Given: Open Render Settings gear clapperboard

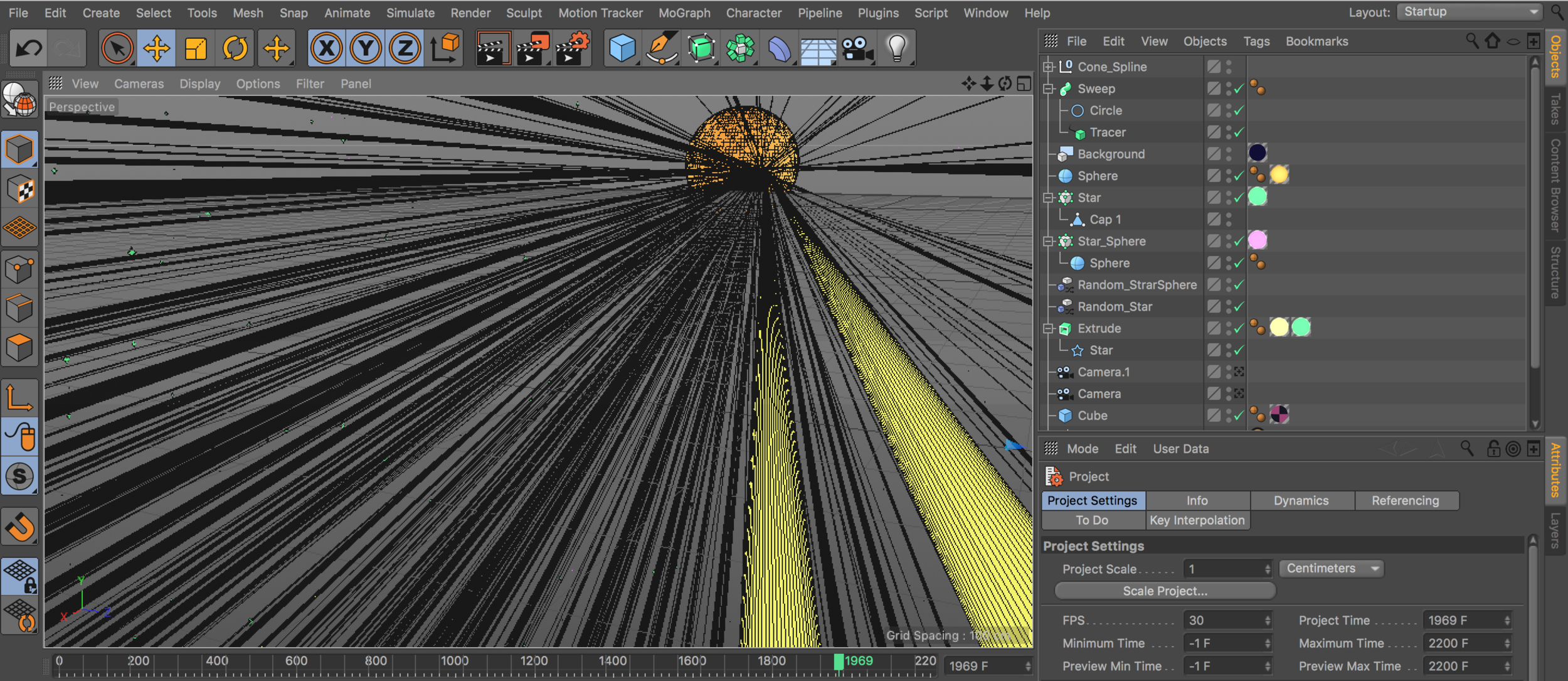Looking at the screenshot, I should tap(572, 48).
